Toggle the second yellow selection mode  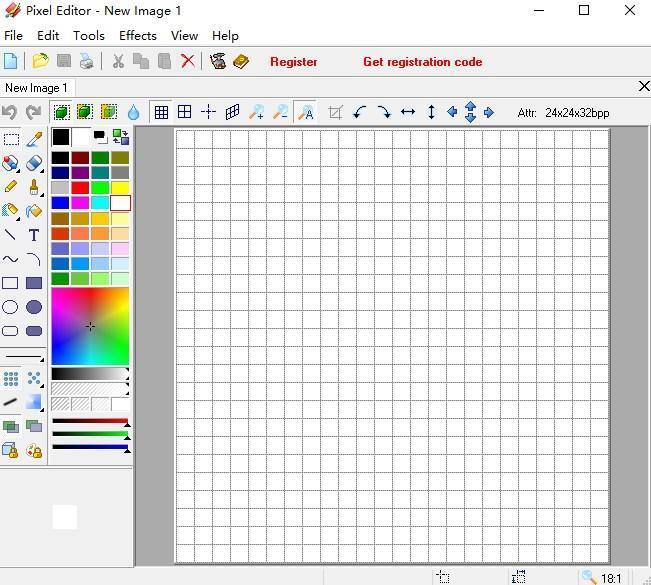point(85,112)
